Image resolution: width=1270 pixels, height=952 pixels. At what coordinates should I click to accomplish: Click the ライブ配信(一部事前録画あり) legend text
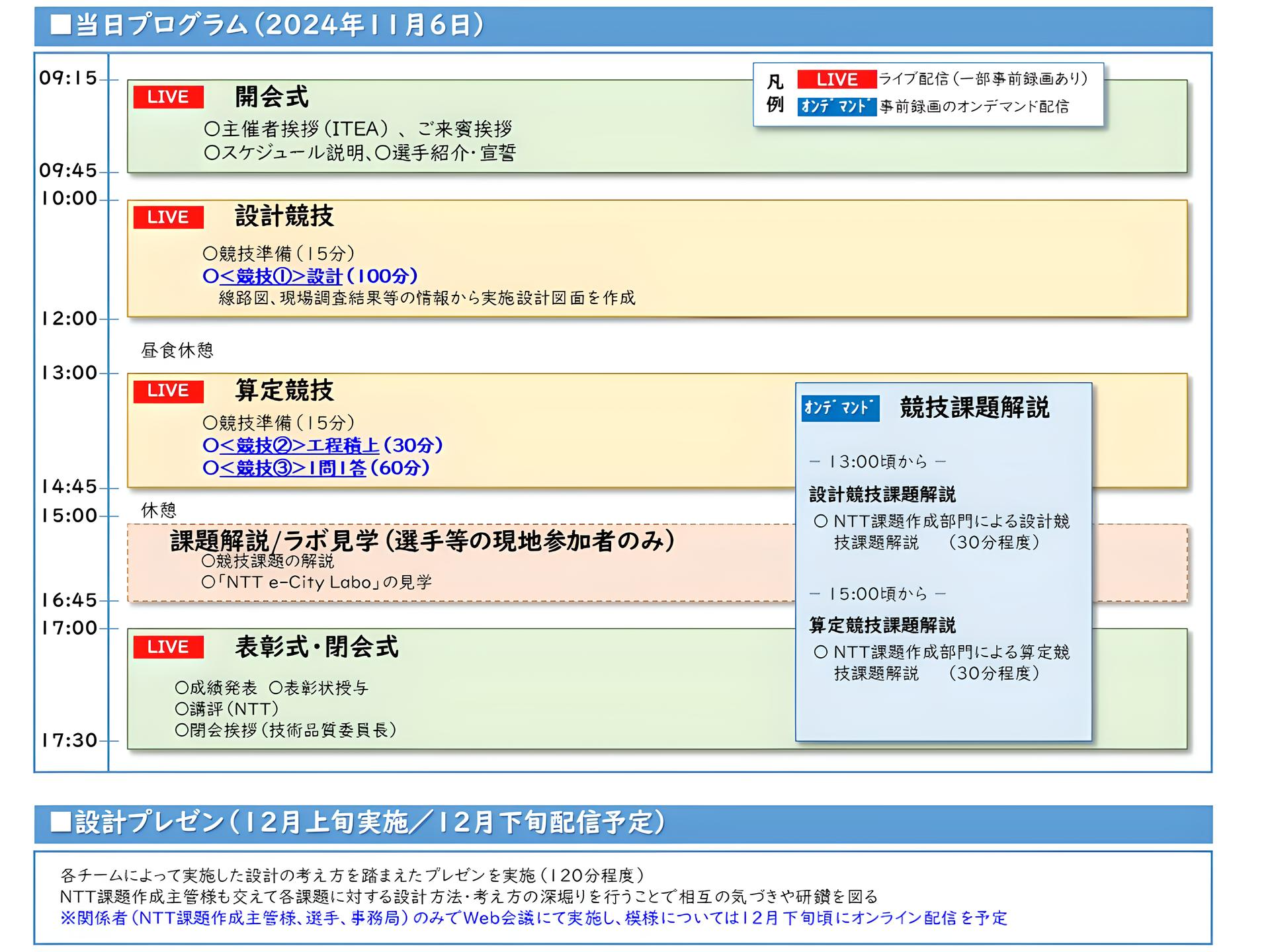(x=984, y=79)
